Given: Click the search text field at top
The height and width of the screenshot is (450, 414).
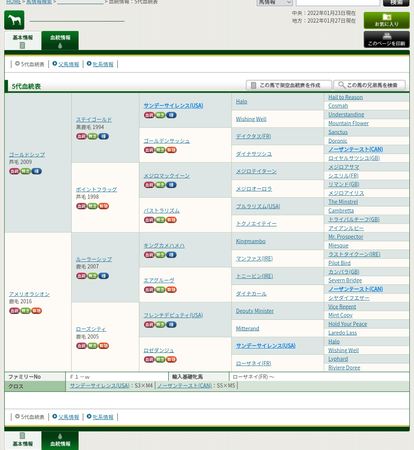Looking at the screenshot, I should pos(338,2).
